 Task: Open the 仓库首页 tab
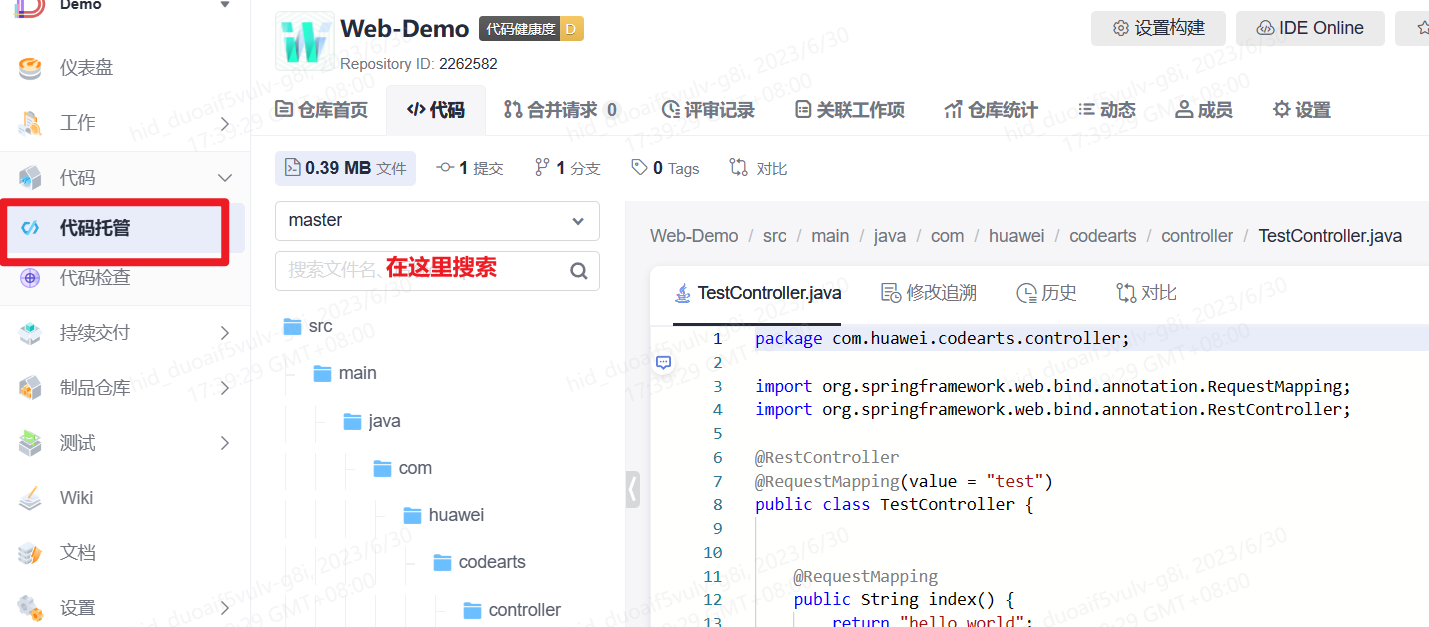[x=321, y=110]
